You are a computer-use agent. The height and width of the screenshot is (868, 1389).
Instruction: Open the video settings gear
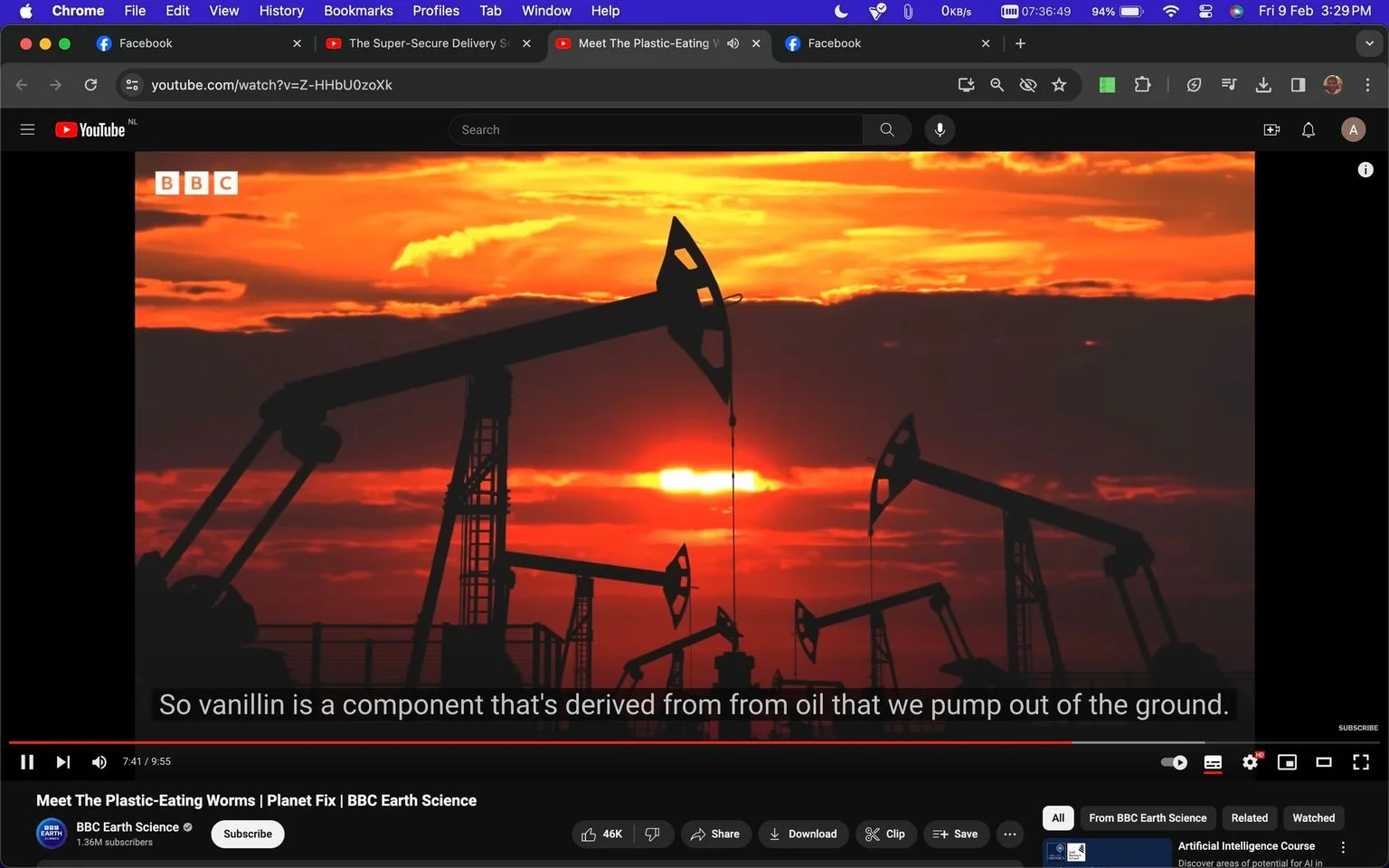[x=1250, y=762]
